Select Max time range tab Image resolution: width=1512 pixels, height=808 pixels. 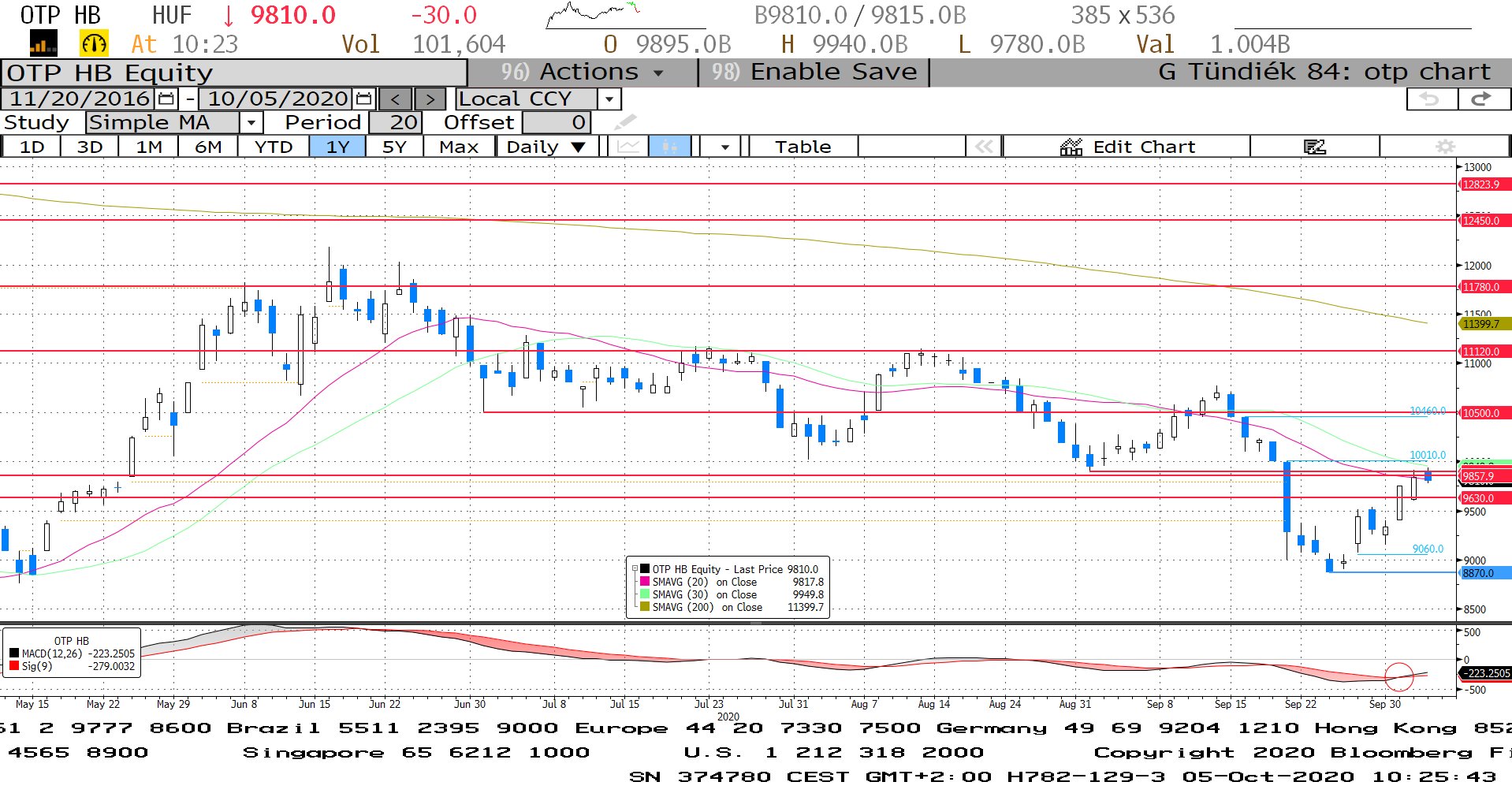point(459,147)
